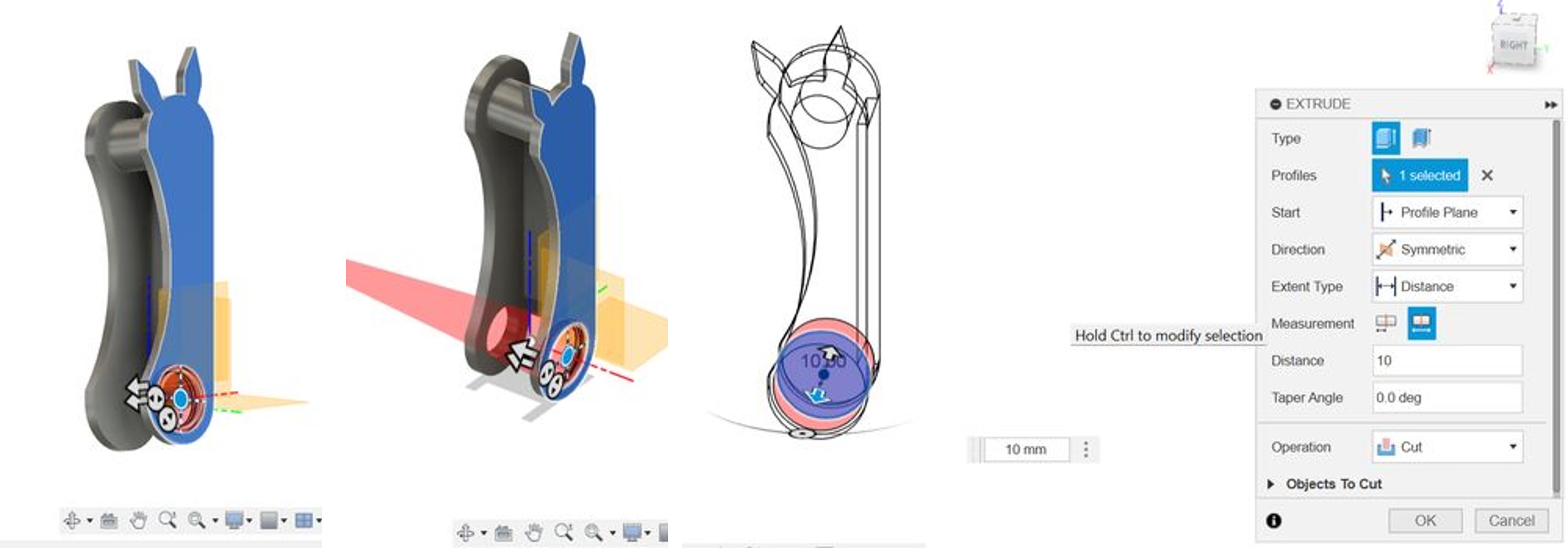Choose the Thin Extrude type icon
This screenshot has width=1568, height=548.
[1421, 138]
